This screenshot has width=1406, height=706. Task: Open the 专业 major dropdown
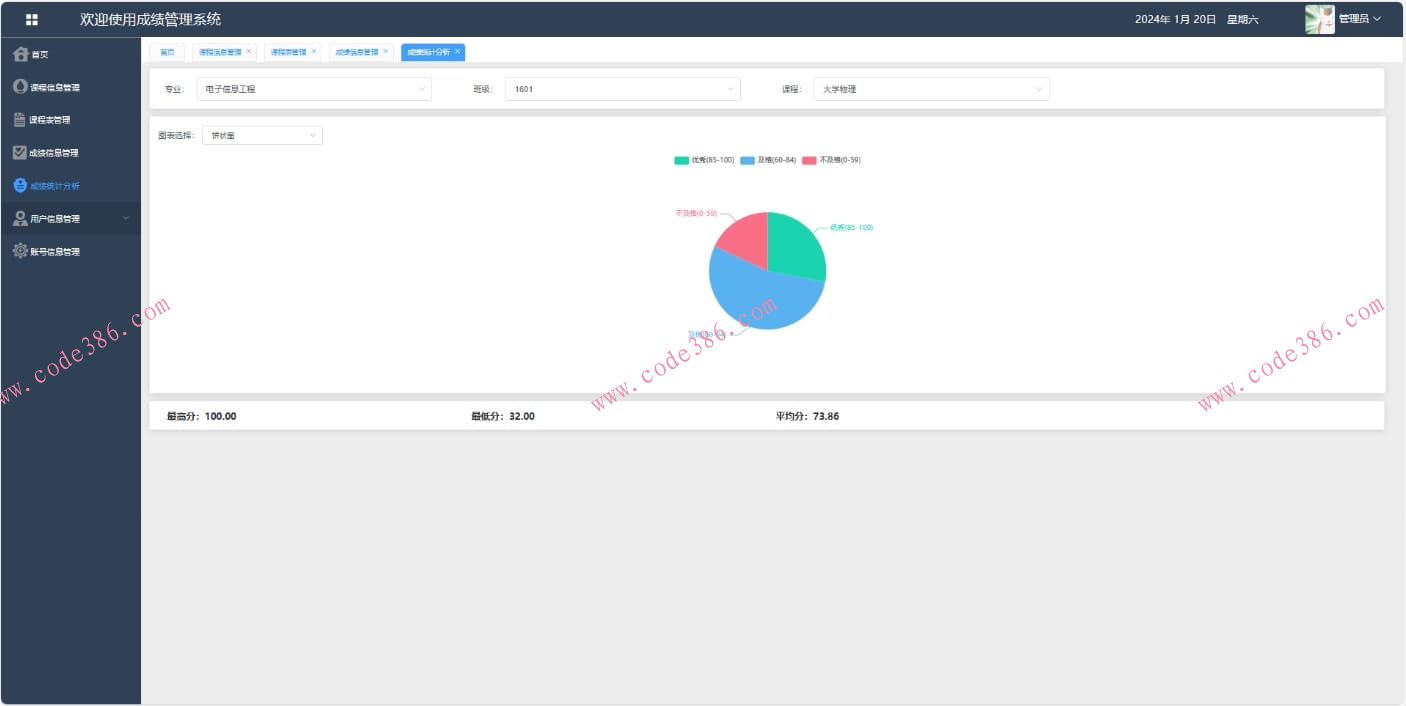[x=314, y=89]
